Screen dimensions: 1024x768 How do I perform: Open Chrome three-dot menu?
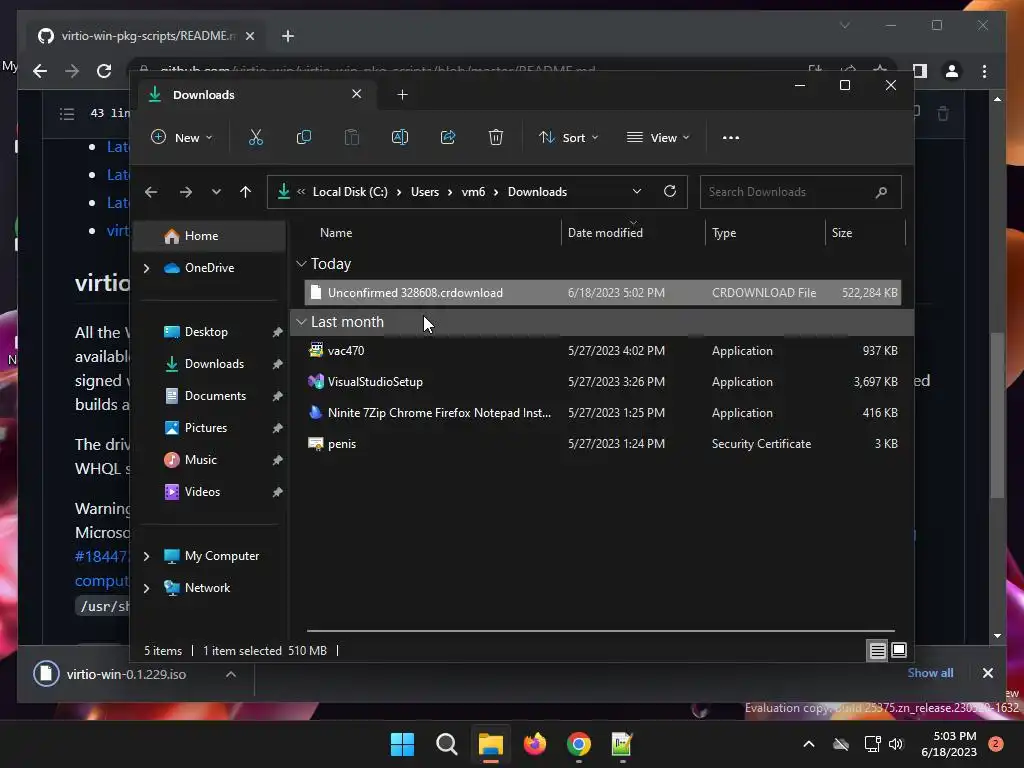coord(984,71)
